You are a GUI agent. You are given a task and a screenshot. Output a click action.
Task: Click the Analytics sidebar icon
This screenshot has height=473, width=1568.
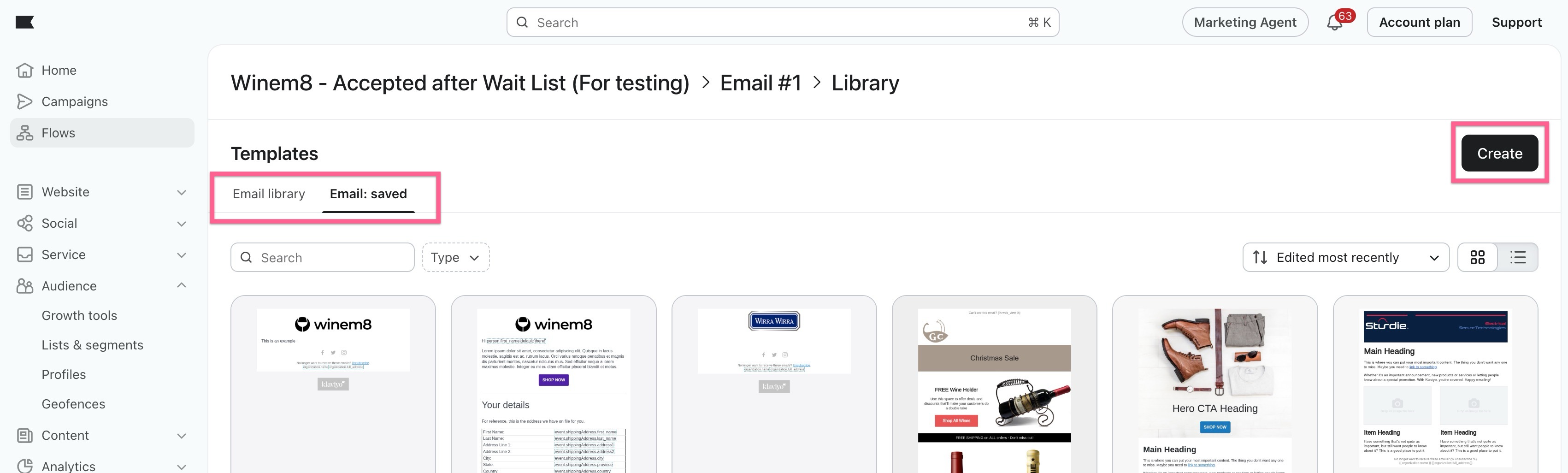(25, 466)
